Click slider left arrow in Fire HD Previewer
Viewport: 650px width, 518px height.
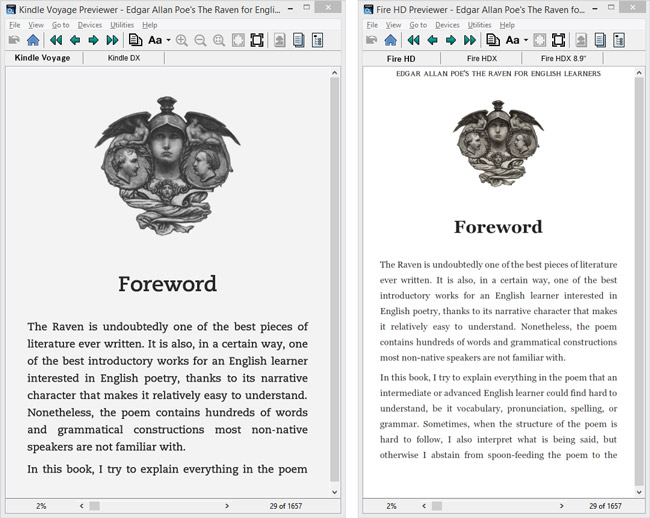(424, 506)
